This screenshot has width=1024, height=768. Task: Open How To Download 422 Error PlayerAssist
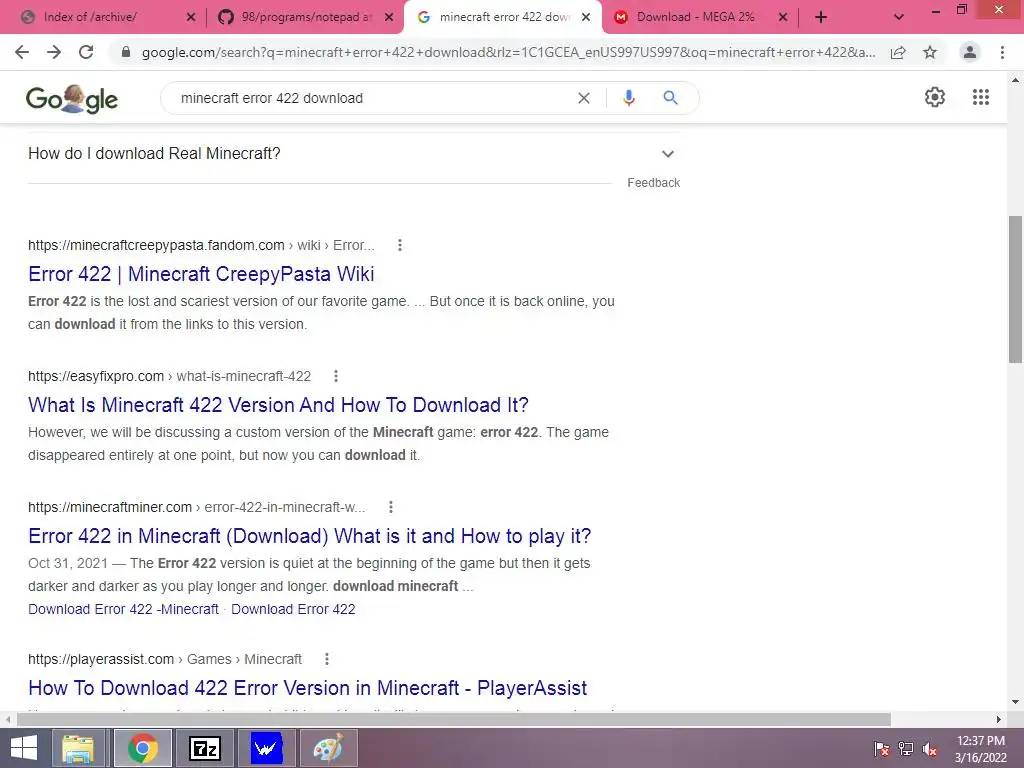point(308,688)
